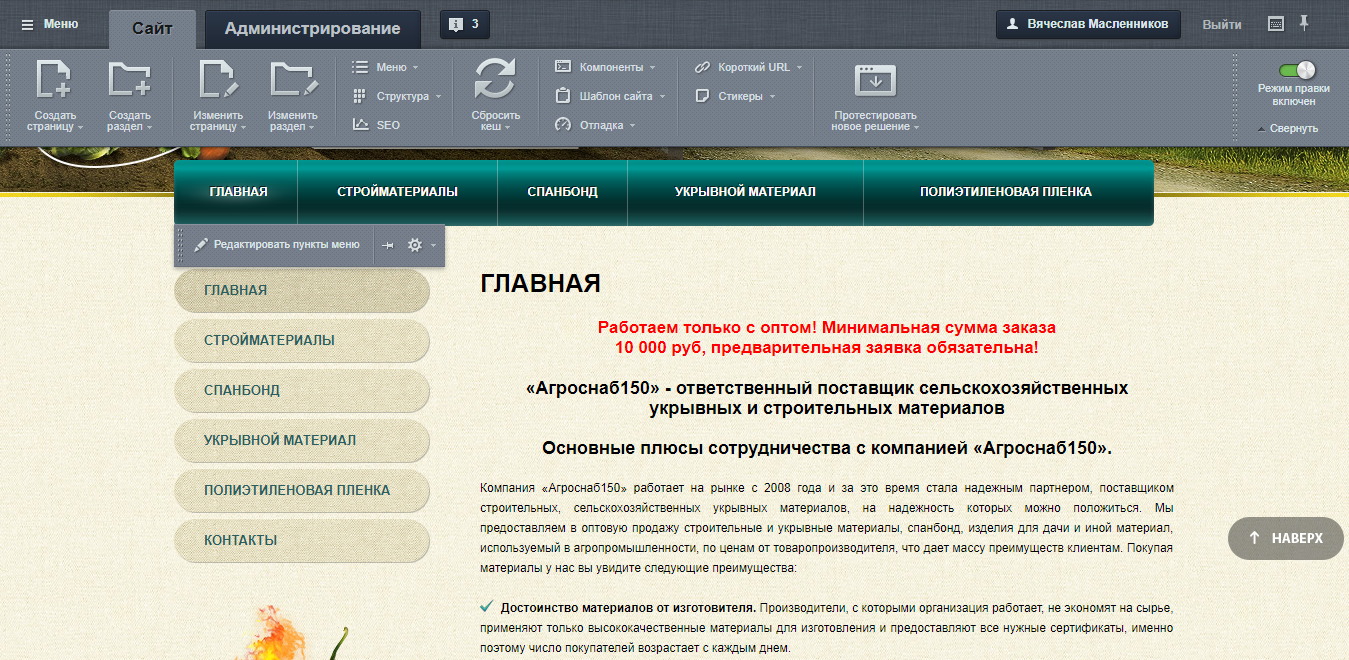
Task: Click the Создать страницу icon
Action: pos(54,80)
